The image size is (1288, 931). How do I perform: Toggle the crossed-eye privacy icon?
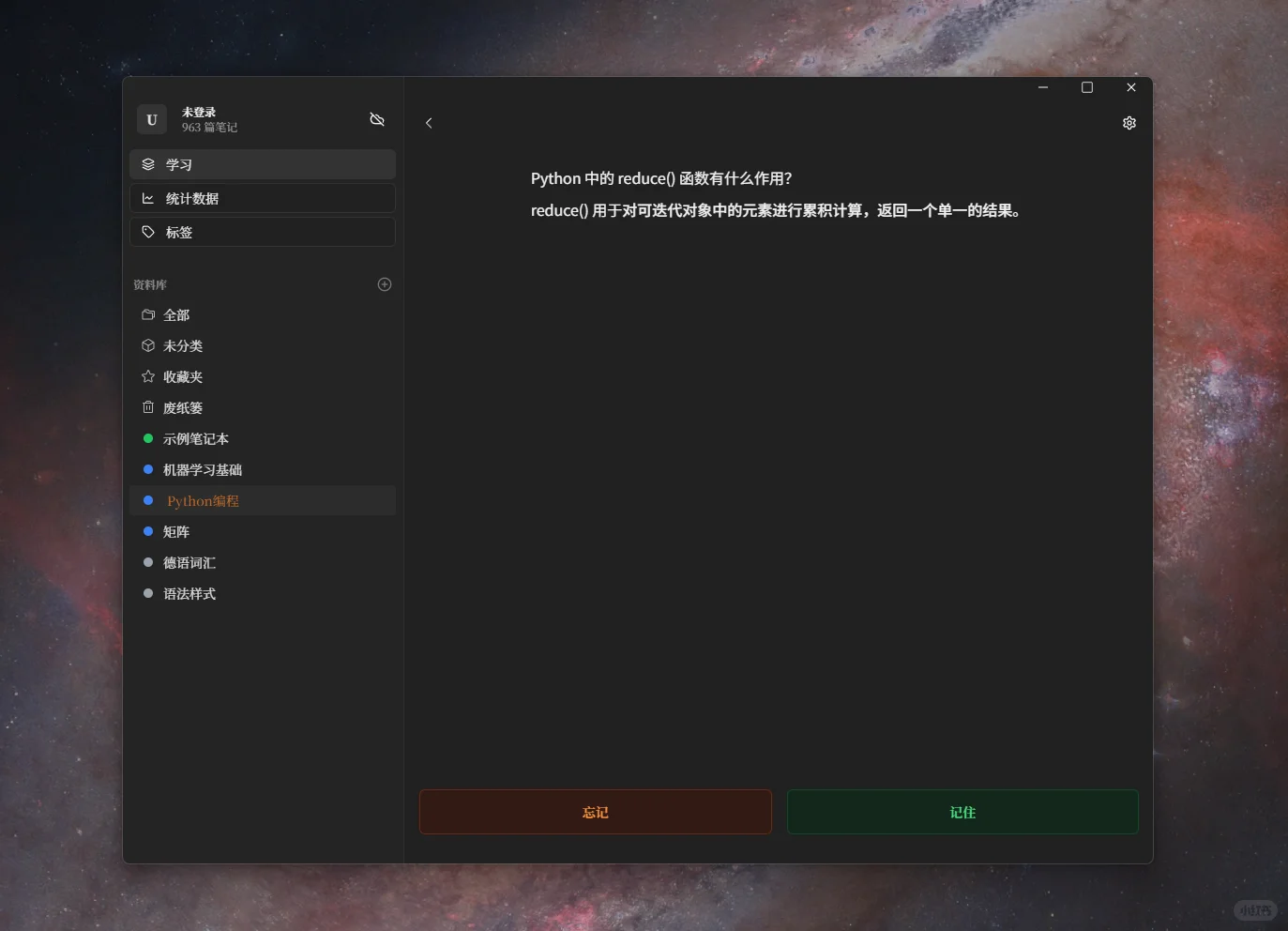377,120
